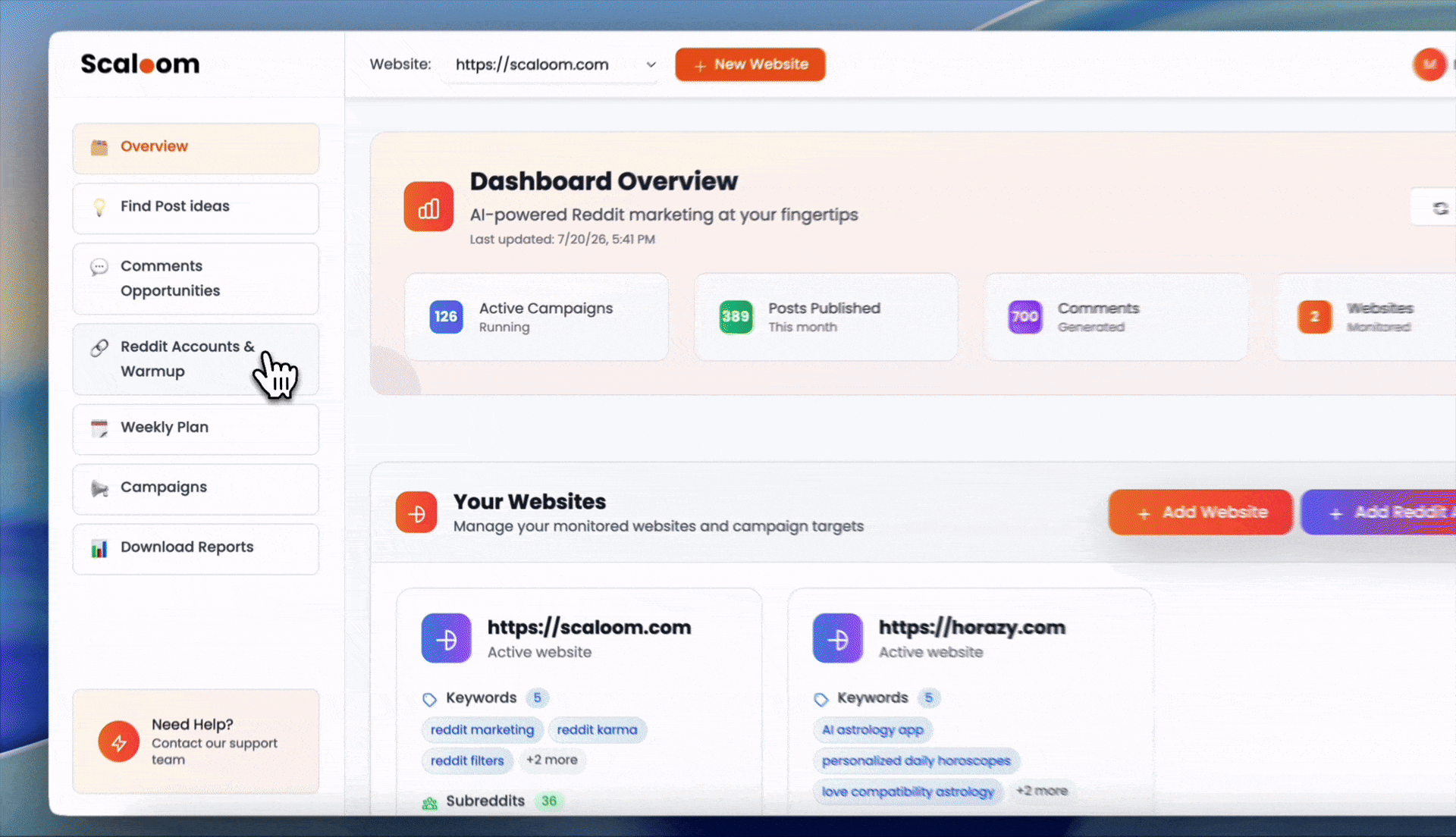This screenshot has width=1456, height=837.
Task: Click the lightbulb icon for post ideas
Action: (99, 207)
